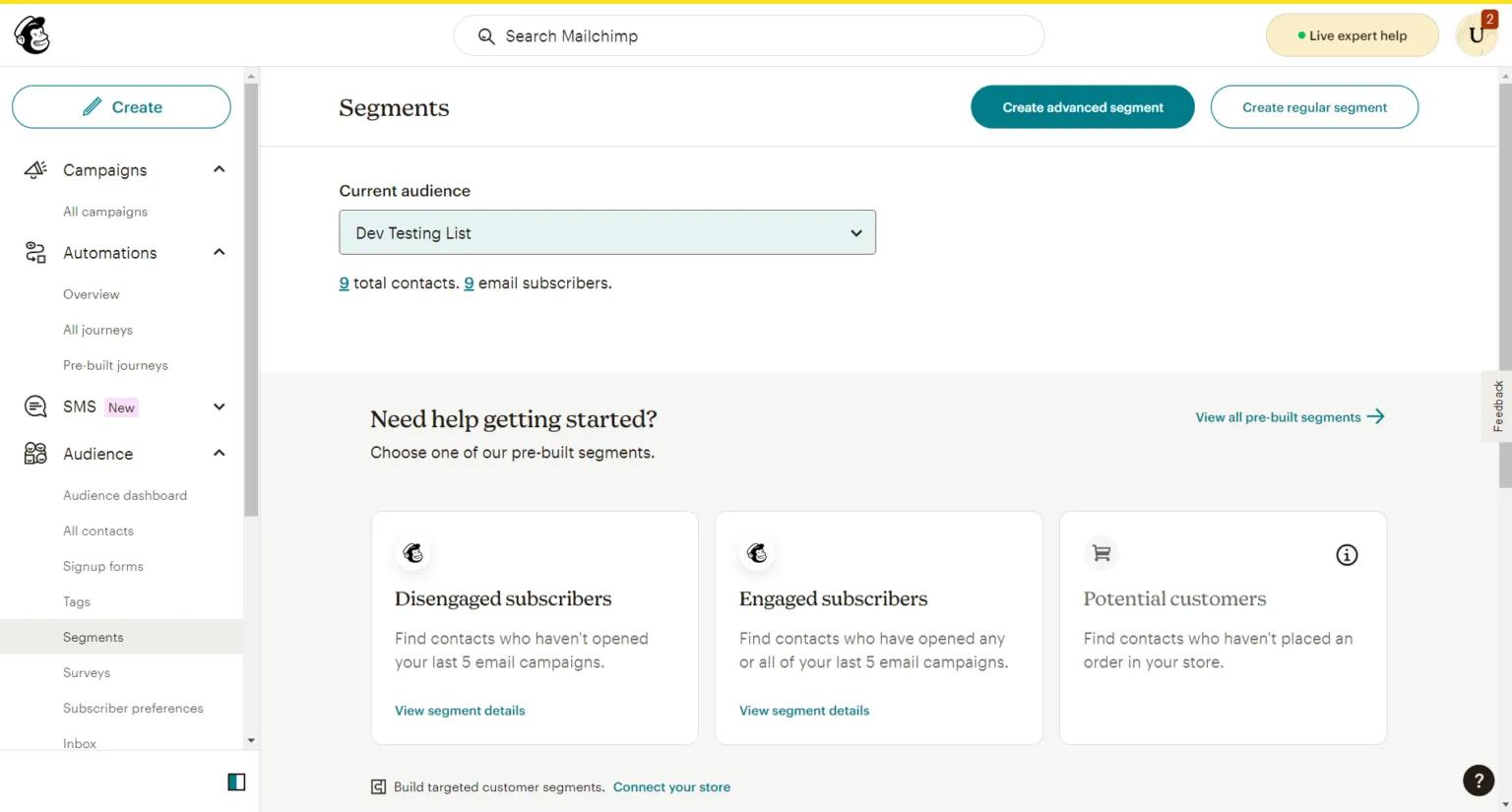Toggle the sidebar collapse control
1512x812 pixels.
(x=235, y=781)
